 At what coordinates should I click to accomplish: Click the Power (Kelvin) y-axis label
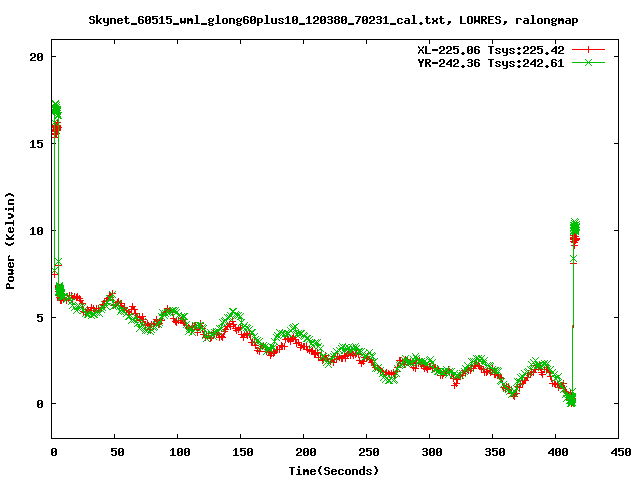tap(10, 241)
